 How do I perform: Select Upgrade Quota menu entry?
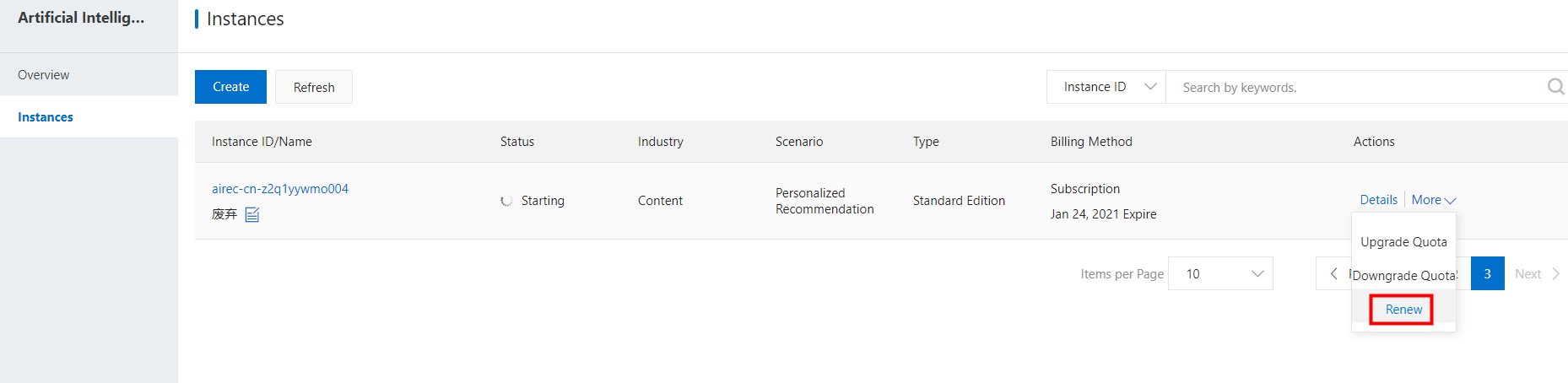coord(1403,242)
